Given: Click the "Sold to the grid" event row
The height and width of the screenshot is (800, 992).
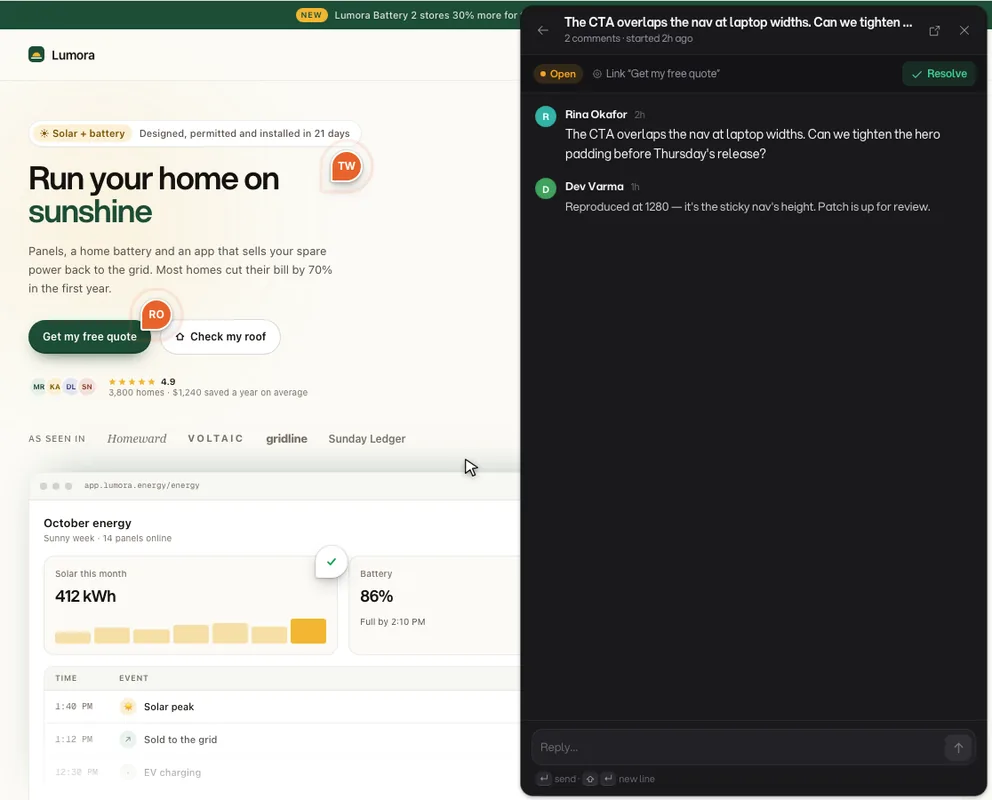Looking at the screenshot, I should coord(282,739).
